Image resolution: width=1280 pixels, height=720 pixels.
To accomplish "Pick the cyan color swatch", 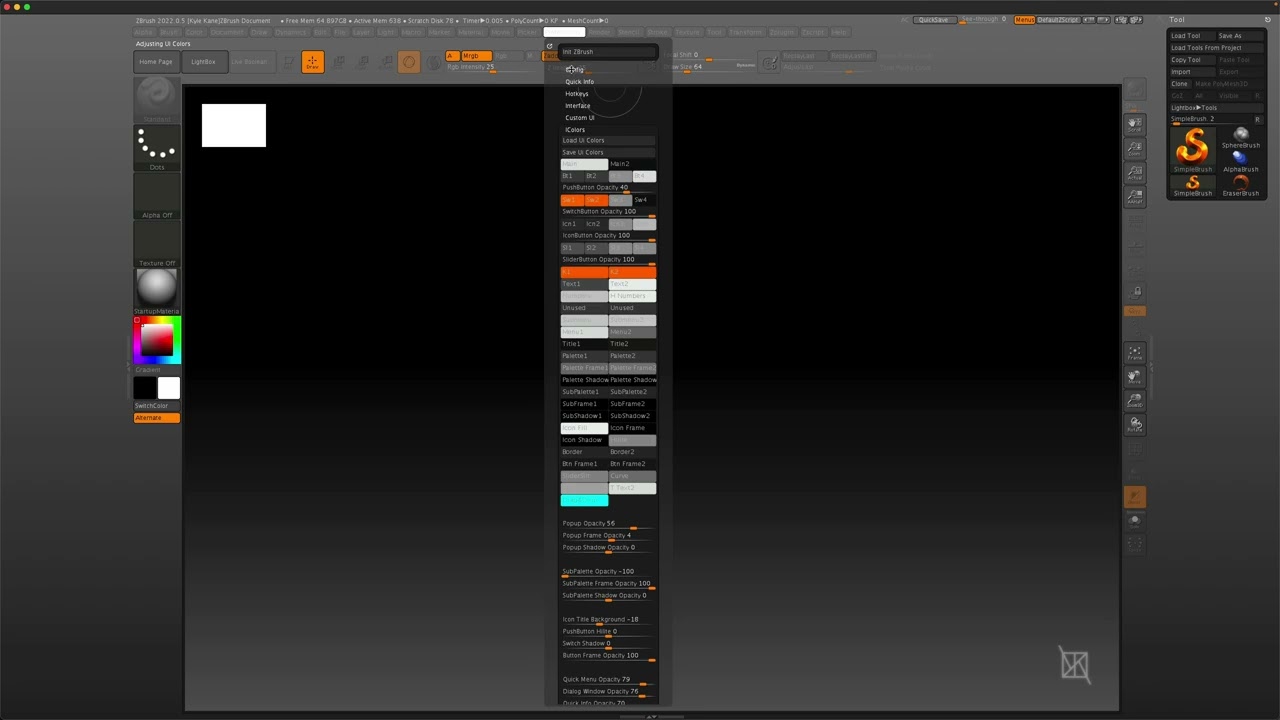I will pos(584,500).
